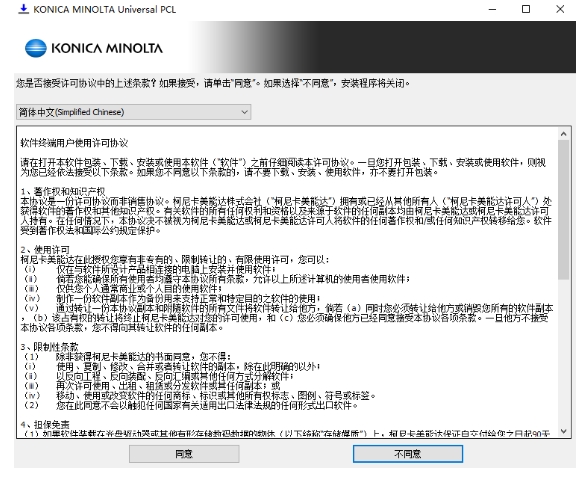This screenshot has height=477, width=583.
Task: Click the installer download-arrow icon in title bar
Action: [x=23, y=9]
